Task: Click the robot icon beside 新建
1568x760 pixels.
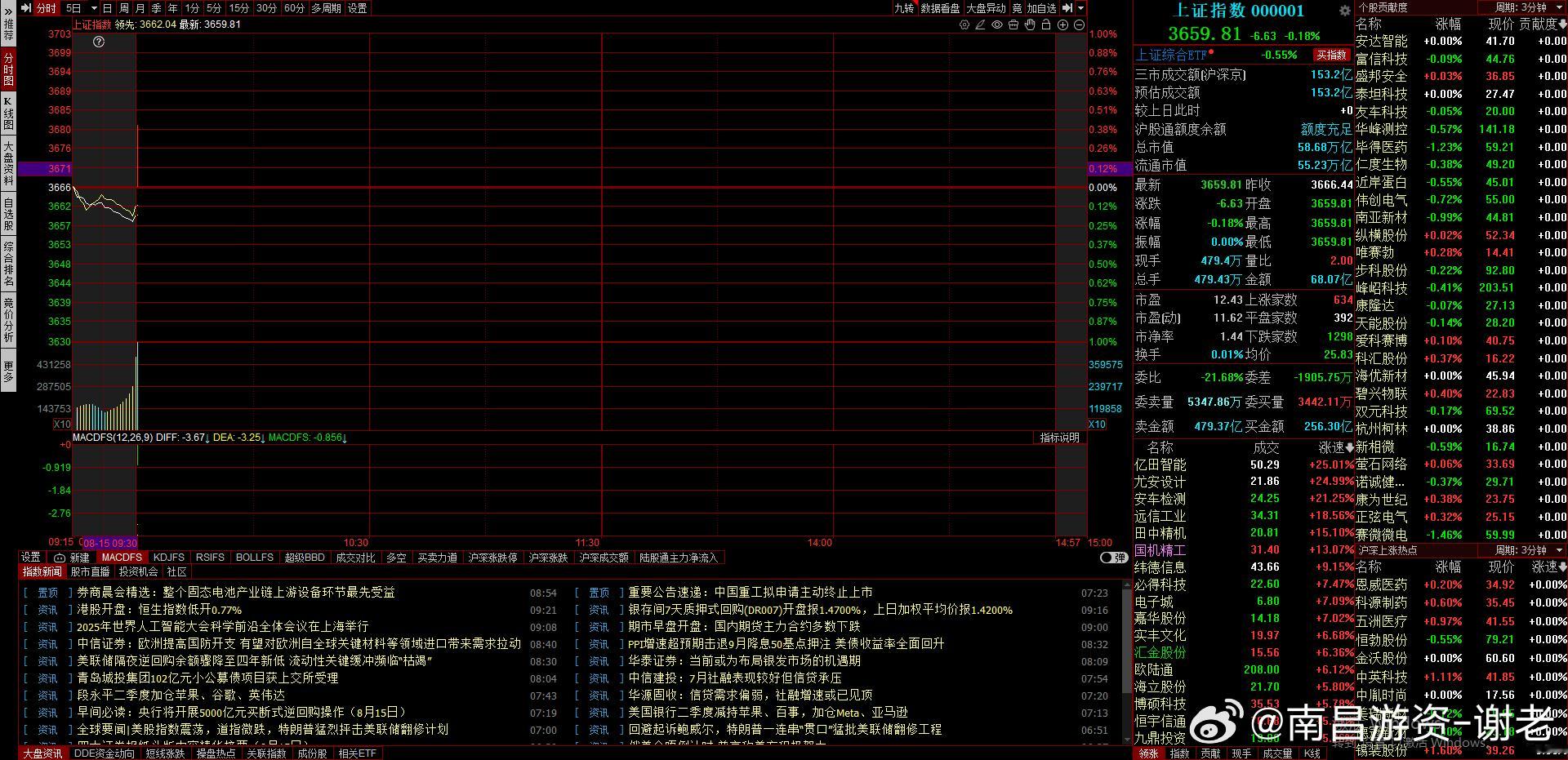Action: coord(60,558)
